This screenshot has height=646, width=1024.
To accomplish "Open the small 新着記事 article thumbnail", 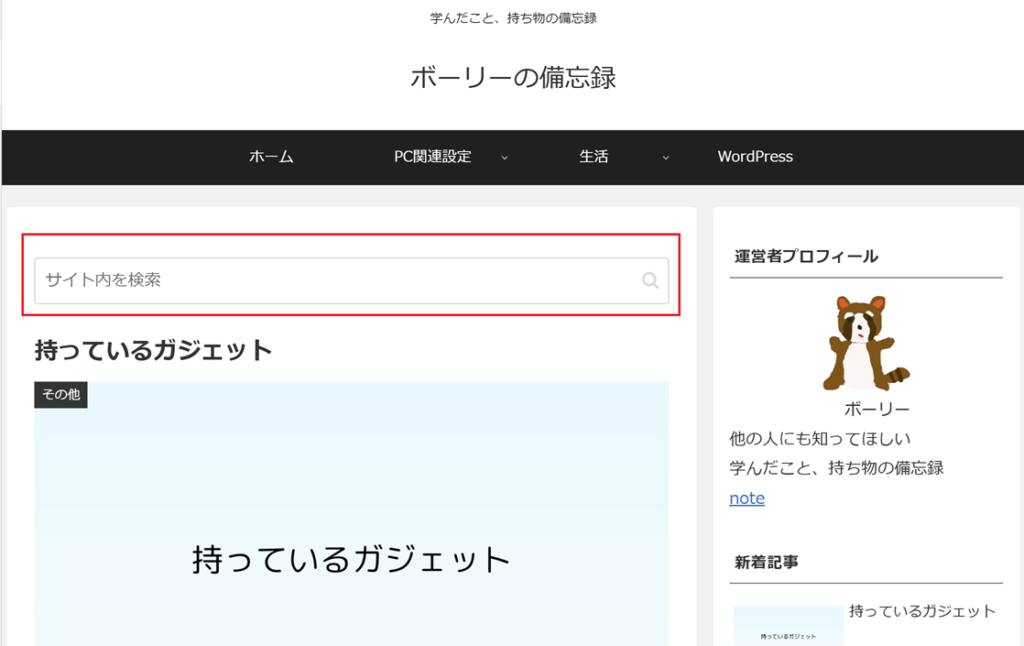I will tap(788, 626).
